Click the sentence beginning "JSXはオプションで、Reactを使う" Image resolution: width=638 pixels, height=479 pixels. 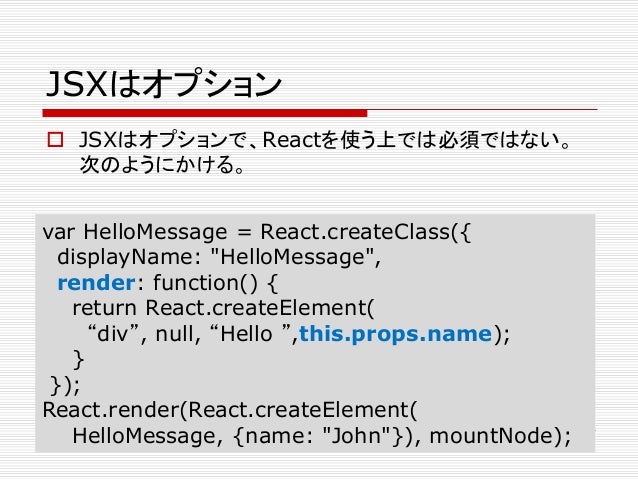(x=325, y=140)
